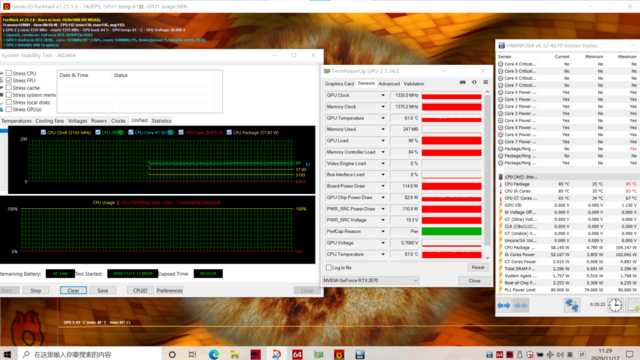The height and width of the screenshot is (360, 640).
Task: Uncheck Stress FPU checkbox
Action: click(9, 80)
